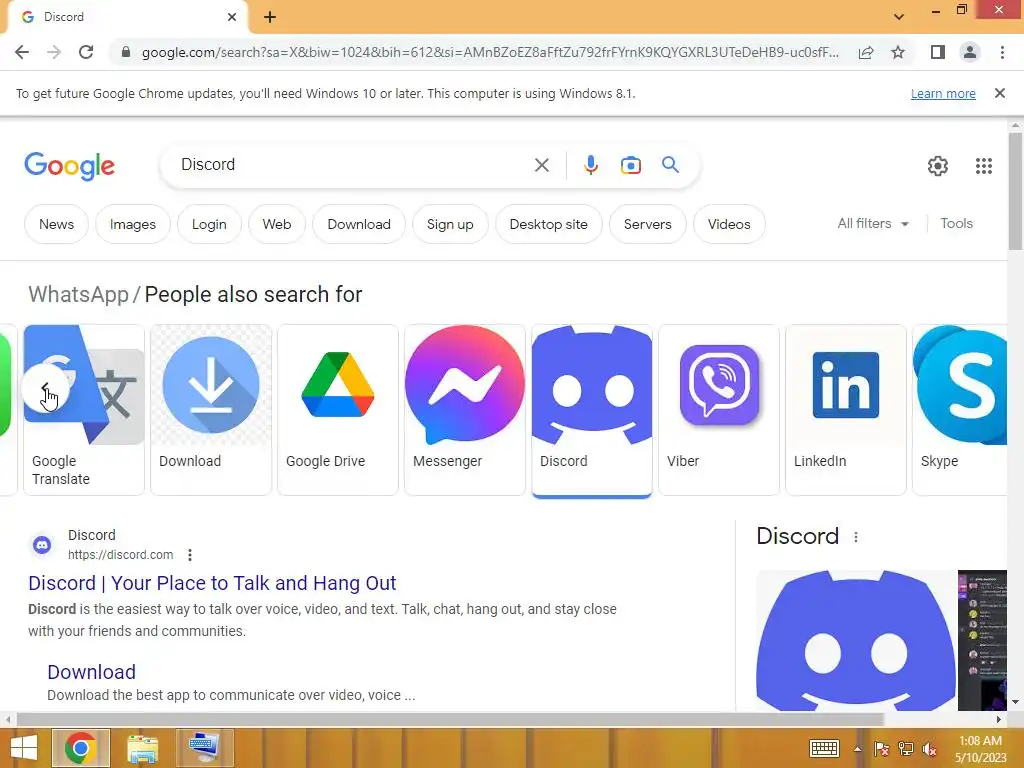1024x768 pixels.
Task: Click the share page icon in address bar
Action: (866, 52)
